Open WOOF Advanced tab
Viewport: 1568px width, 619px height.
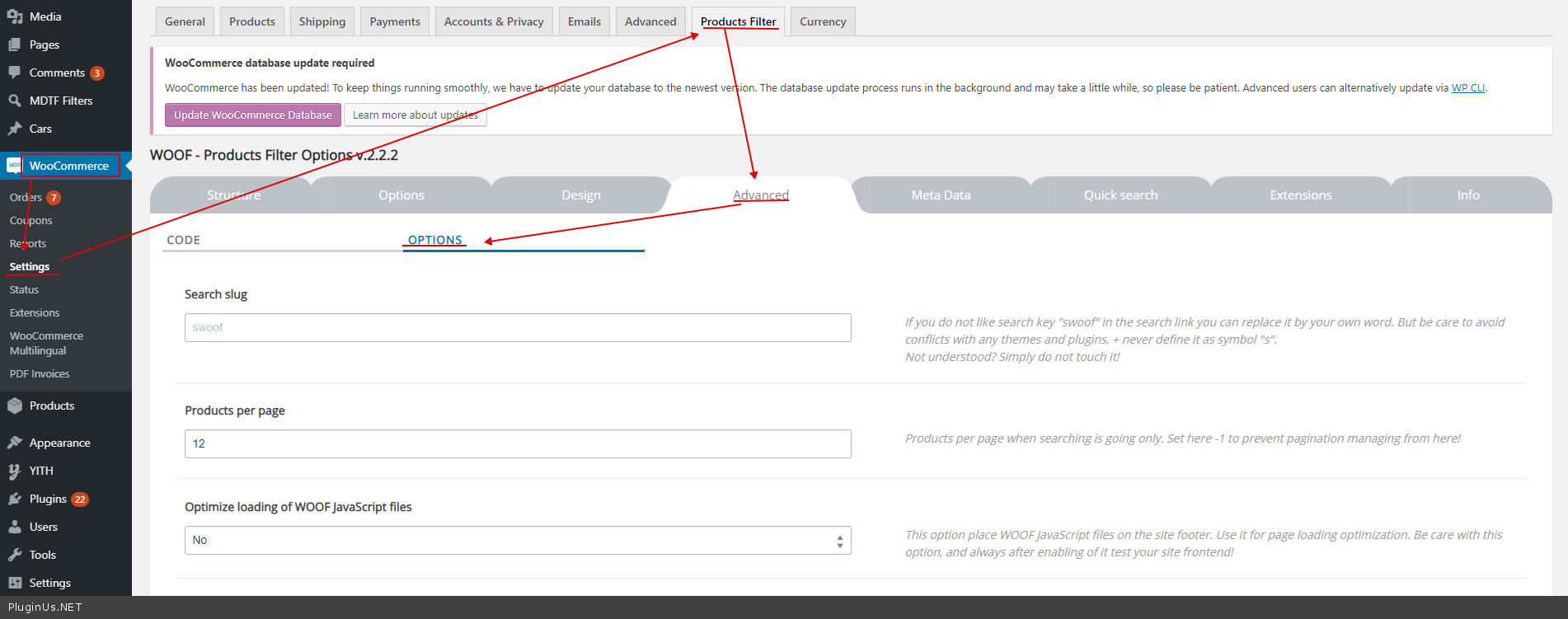click(761, 195)
